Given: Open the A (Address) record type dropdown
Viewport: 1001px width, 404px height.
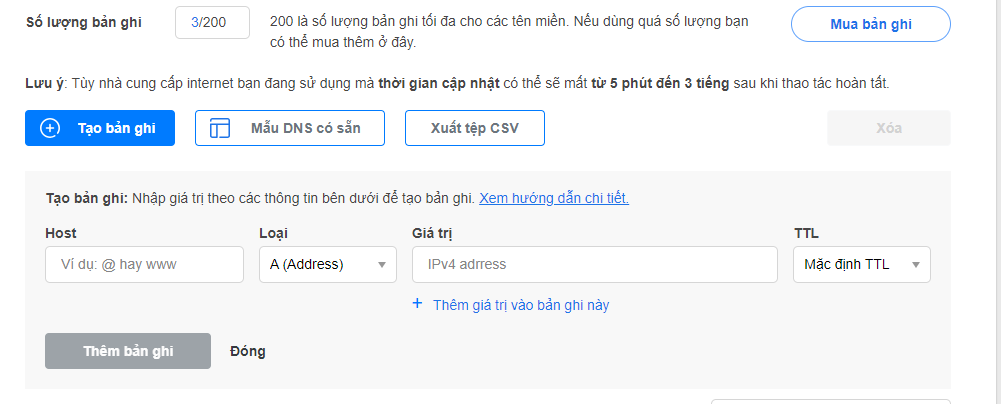Looking at the screenshot, I should (x=327, y=264).
